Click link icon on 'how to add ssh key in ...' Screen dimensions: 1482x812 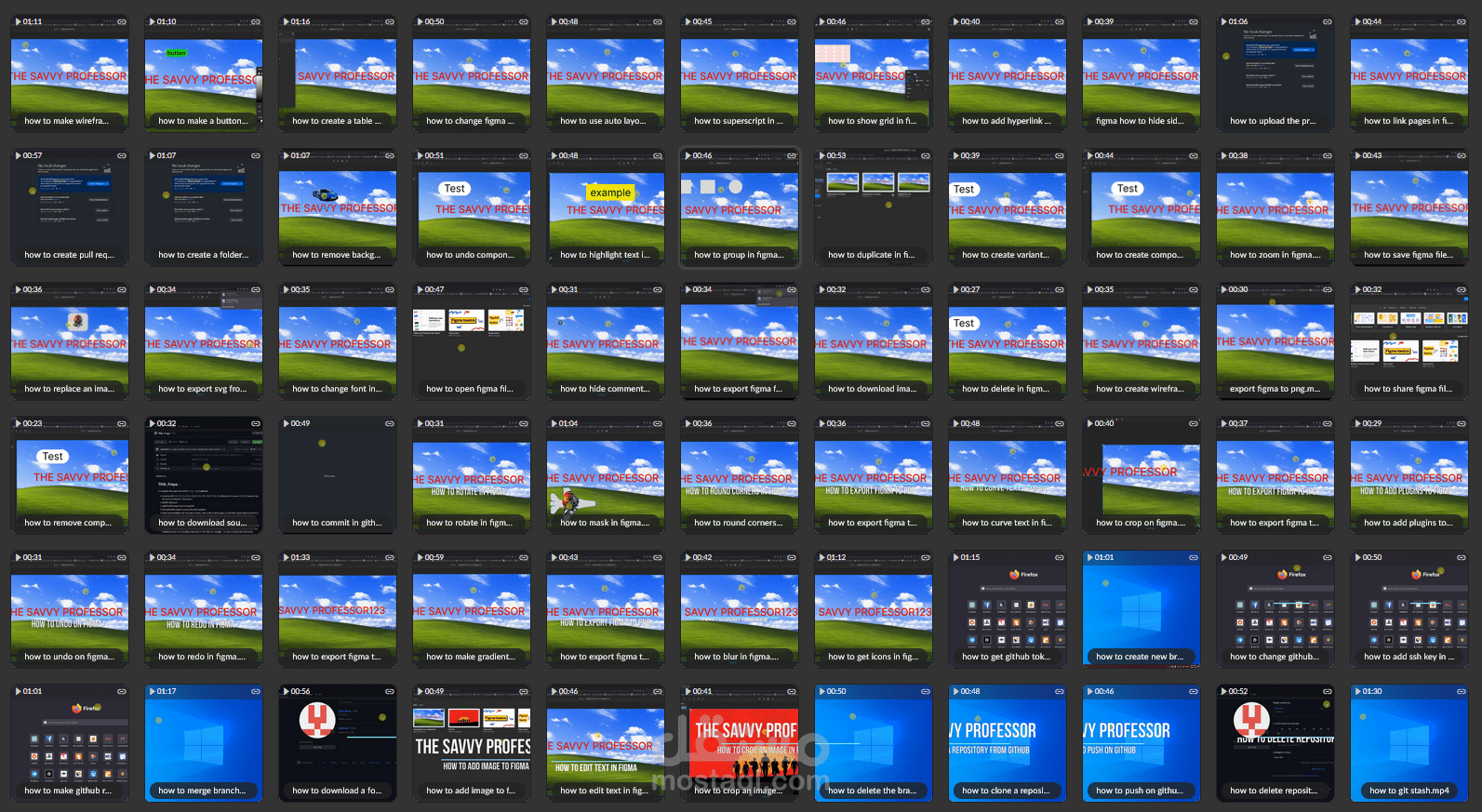[x=1461, y=557]
